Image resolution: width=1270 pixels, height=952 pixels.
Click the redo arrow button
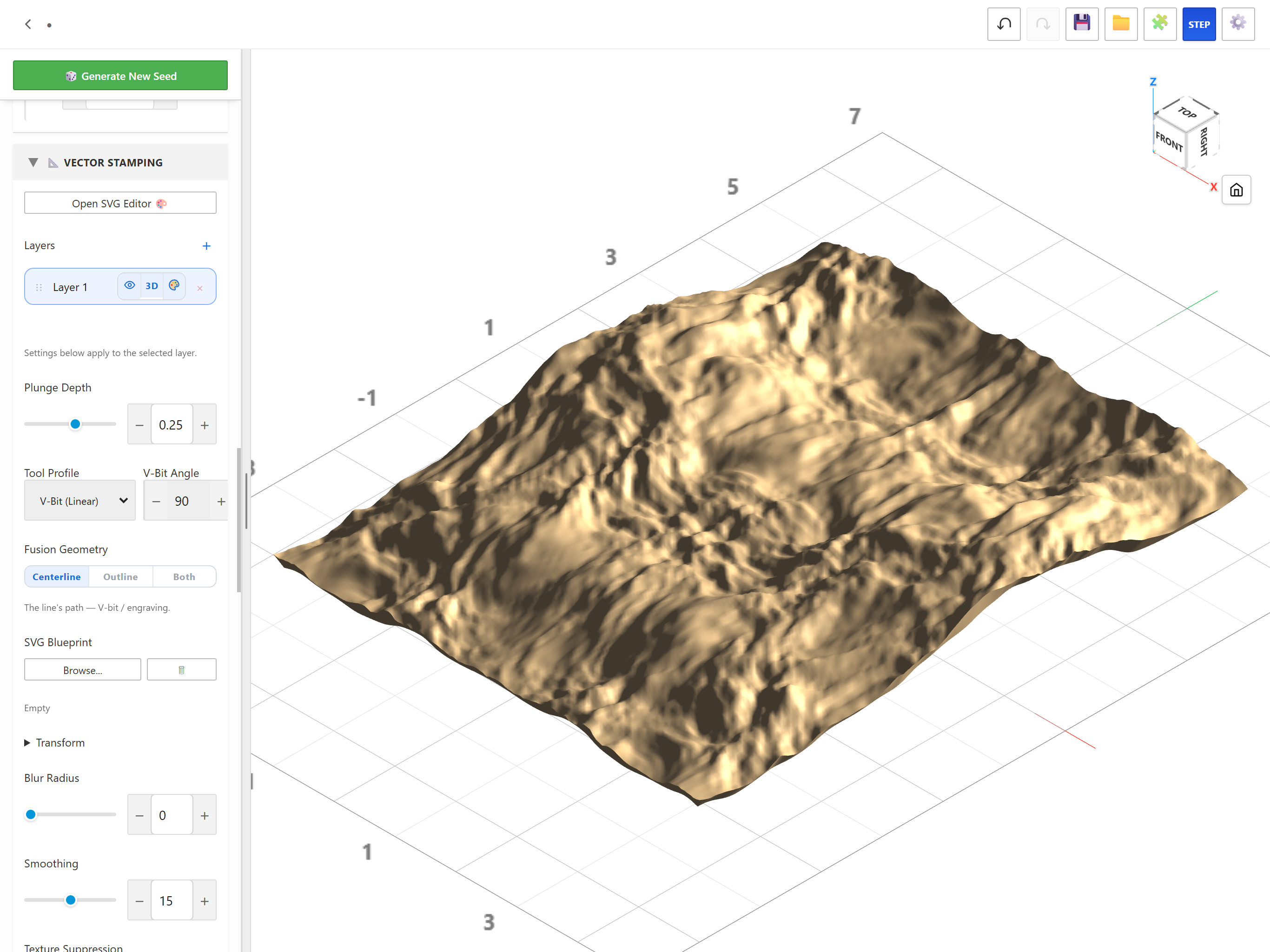point(1043,24)
